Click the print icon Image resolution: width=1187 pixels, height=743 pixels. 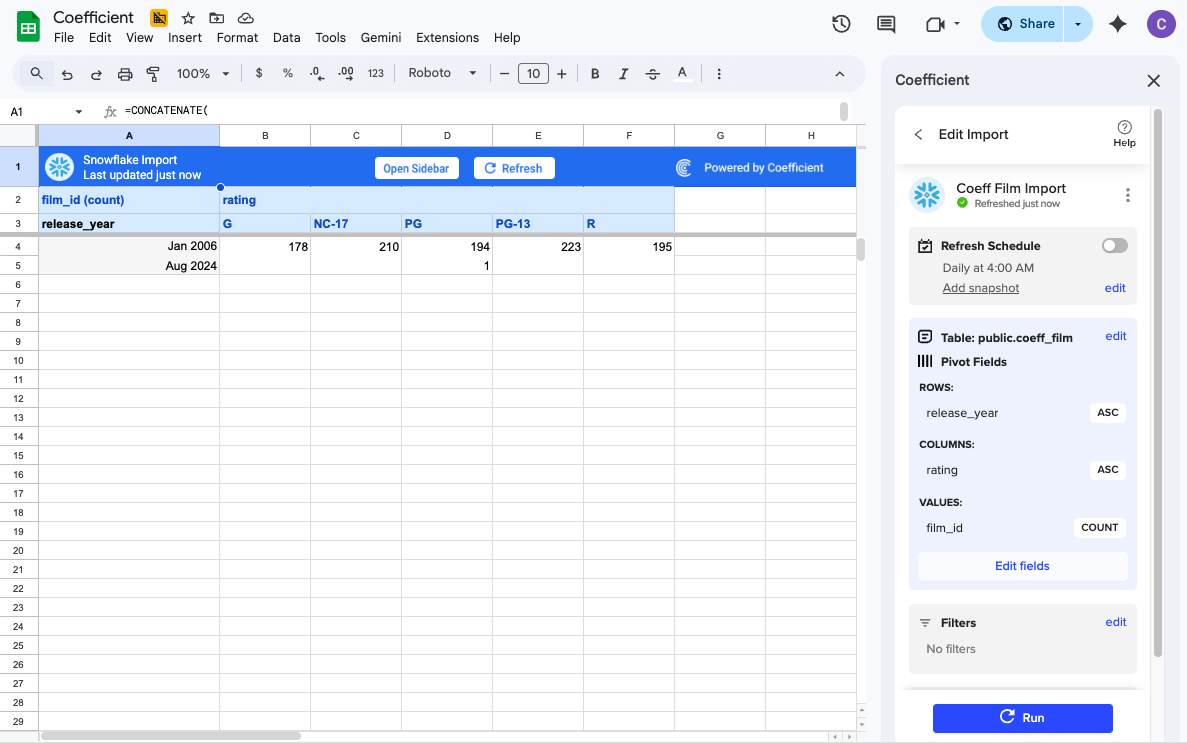point(125,74)
